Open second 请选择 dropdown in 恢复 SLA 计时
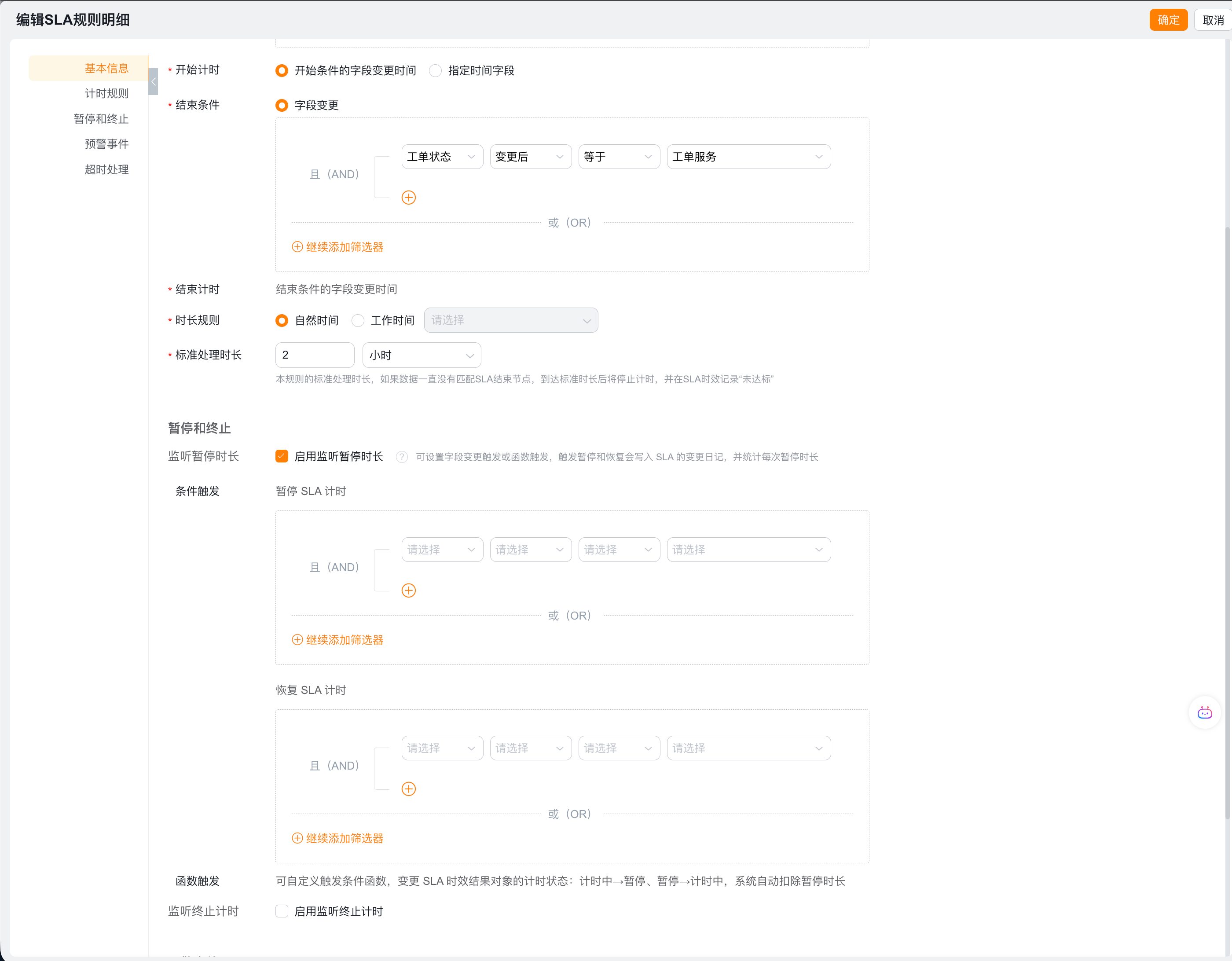The width and height of the screenshot is (1232, 961). pos(530,748)
